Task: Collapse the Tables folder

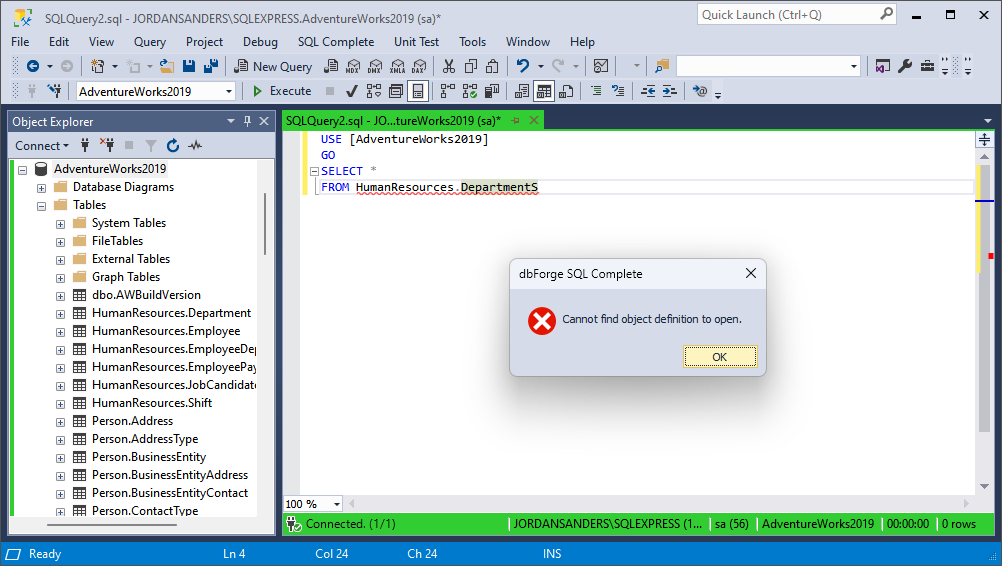Action: tap(41, 206)
